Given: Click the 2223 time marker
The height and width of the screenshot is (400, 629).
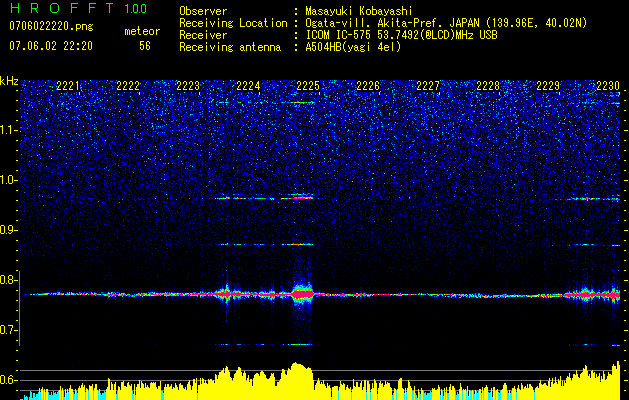Looking at the screenshot, I should tap(188, 86).
